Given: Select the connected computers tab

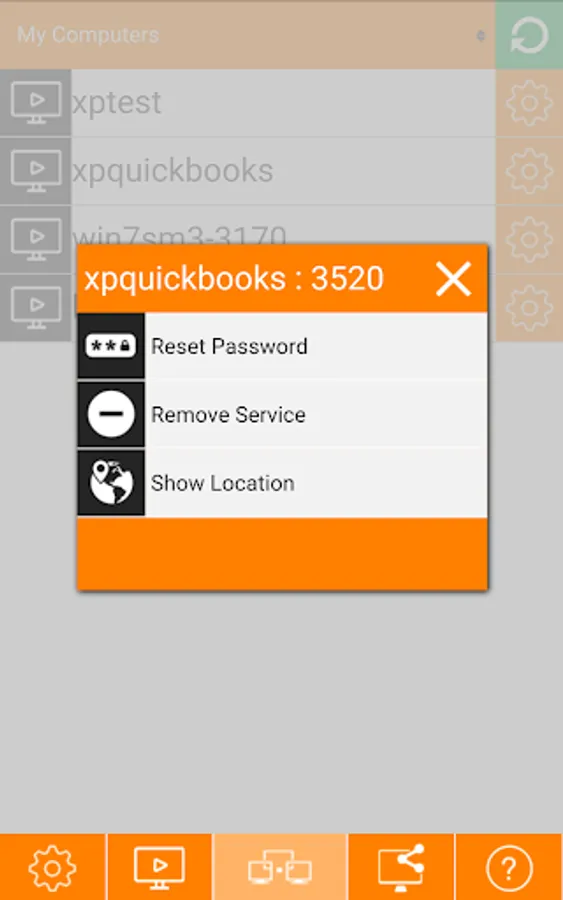Looking at the screenshot, I should coord(279,867).
